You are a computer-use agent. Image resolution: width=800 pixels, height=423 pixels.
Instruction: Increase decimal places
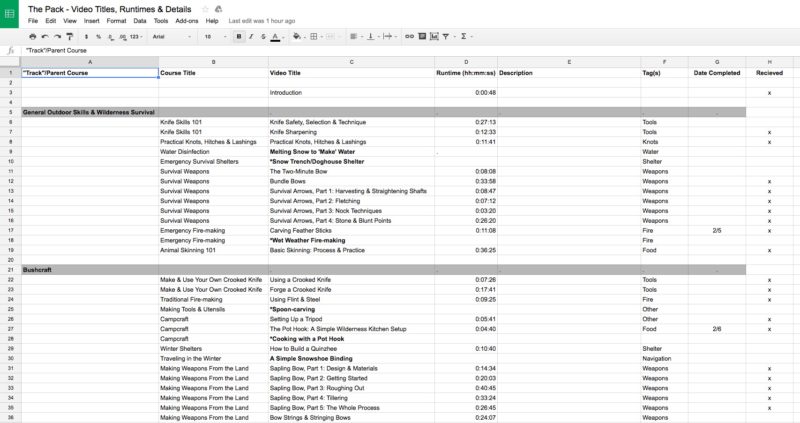pyautogui.click(x=122, y=37)
